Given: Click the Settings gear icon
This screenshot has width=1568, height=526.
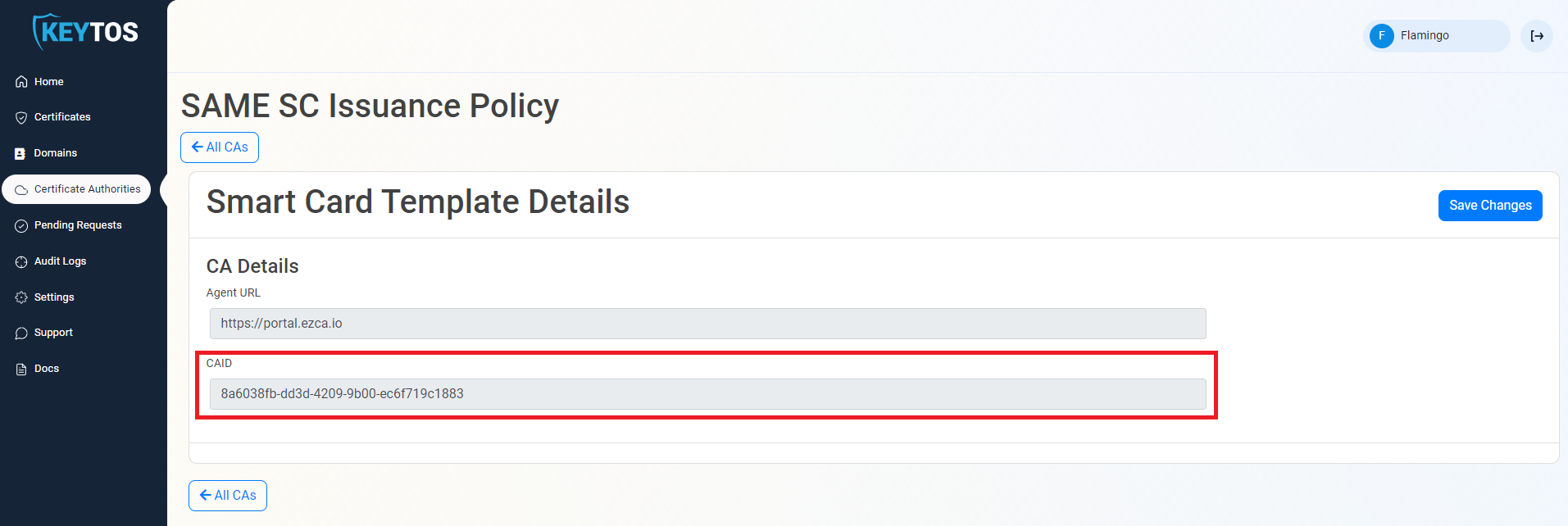Looking at the screenshot, I should coord(21,297).
